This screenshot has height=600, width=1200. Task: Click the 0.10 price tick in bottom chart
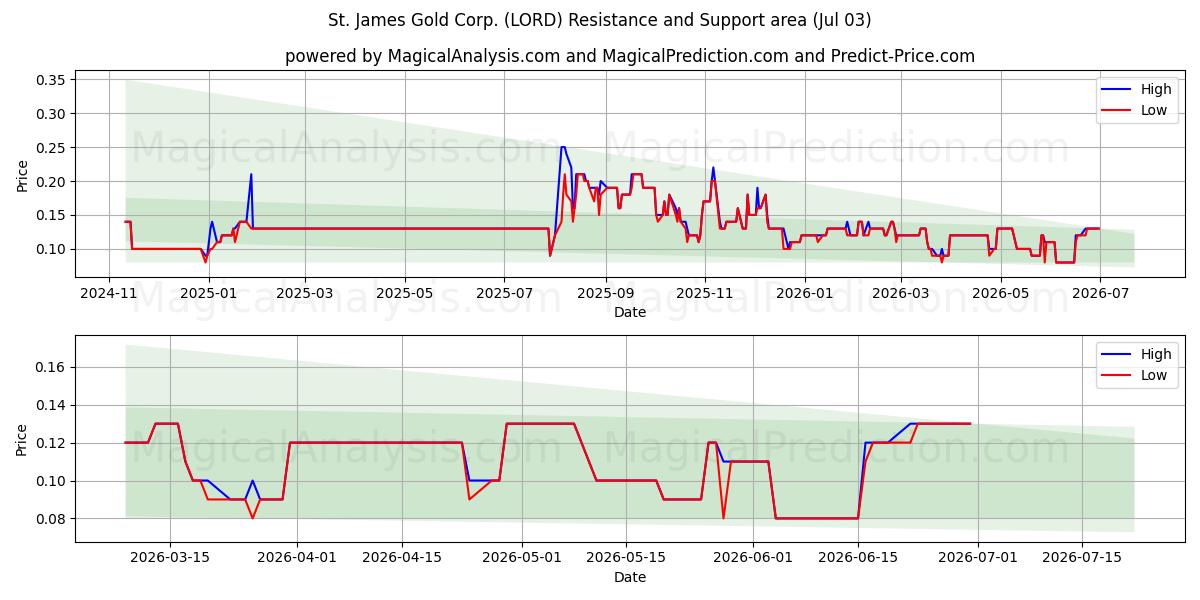tap(51, 481)
